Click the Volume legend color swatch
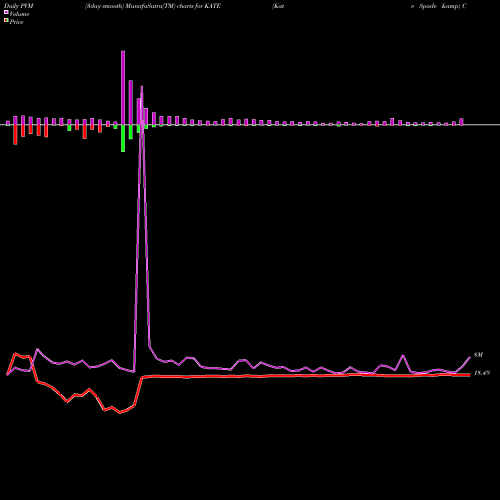 pyautogui.click(x=6, y=12)
